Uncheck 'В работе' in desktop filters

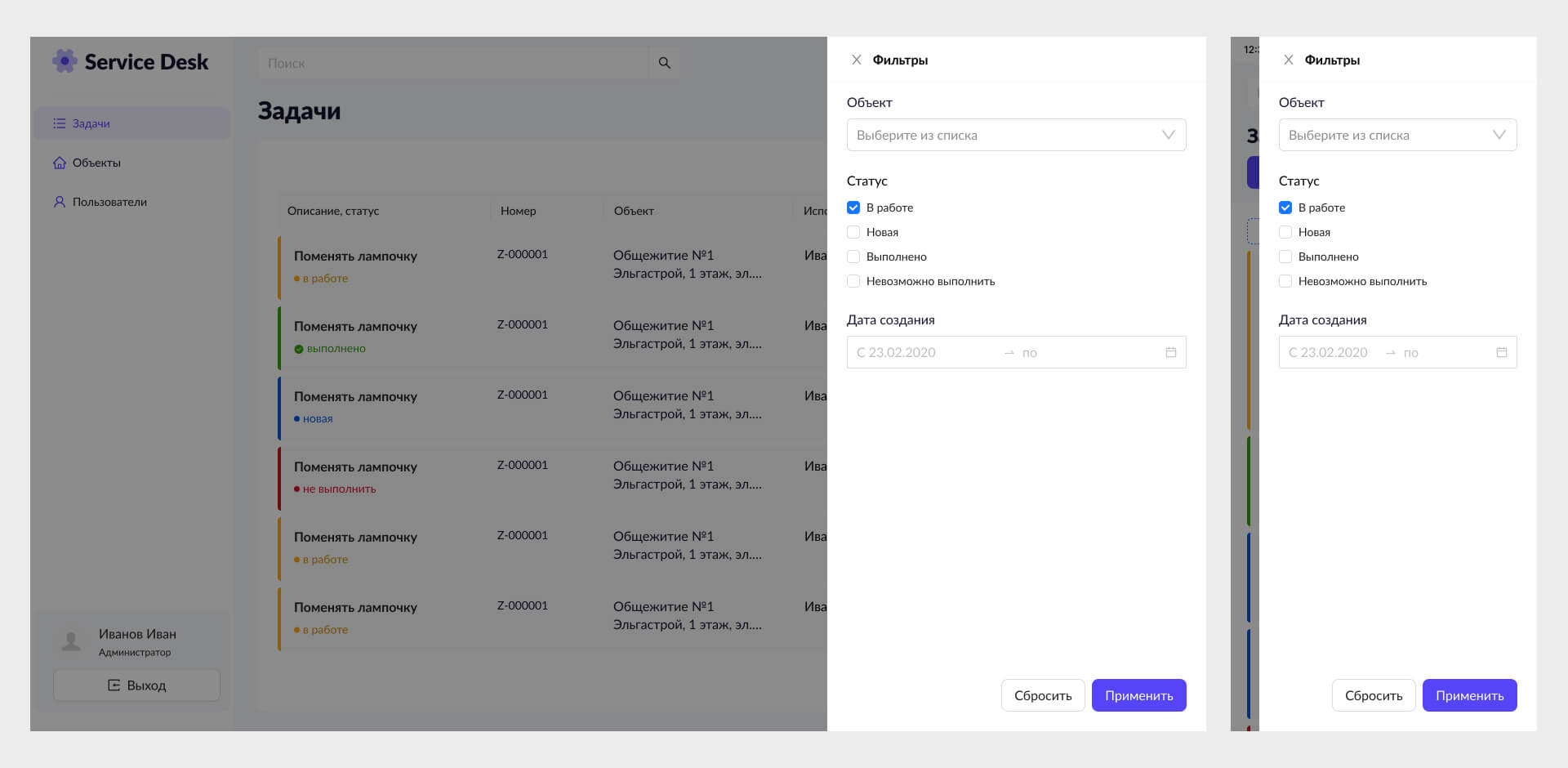tap(853, 208)
